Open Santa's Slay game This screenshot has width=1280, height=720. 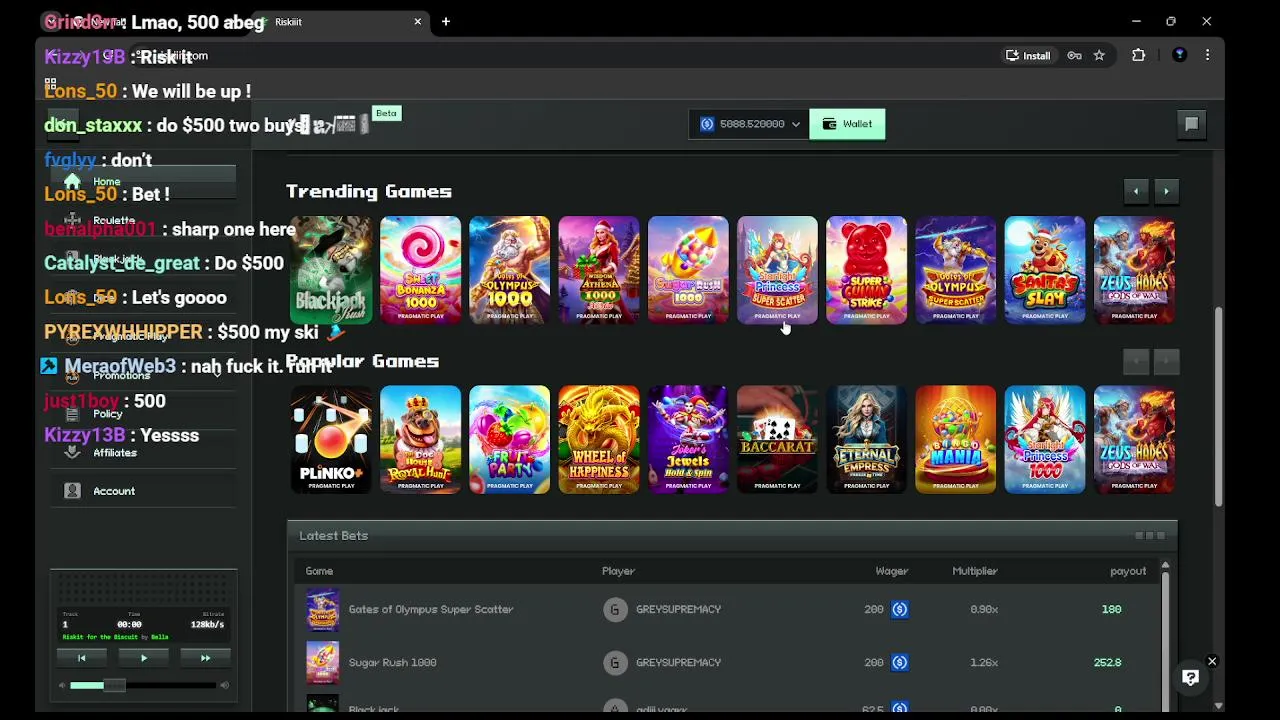click(x=1045, y=270)
